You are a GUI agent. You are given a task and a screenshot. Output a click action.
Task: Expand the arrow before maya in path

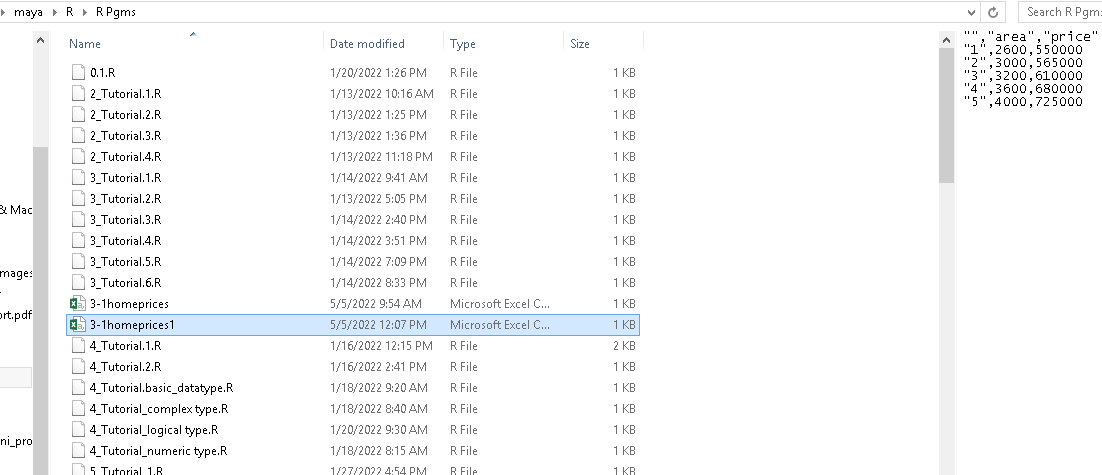(x=4, y=12)
